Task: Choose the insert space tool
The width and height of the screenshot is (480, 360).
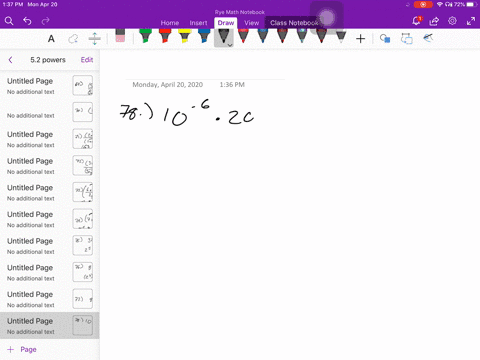Action: click(95, 39)
